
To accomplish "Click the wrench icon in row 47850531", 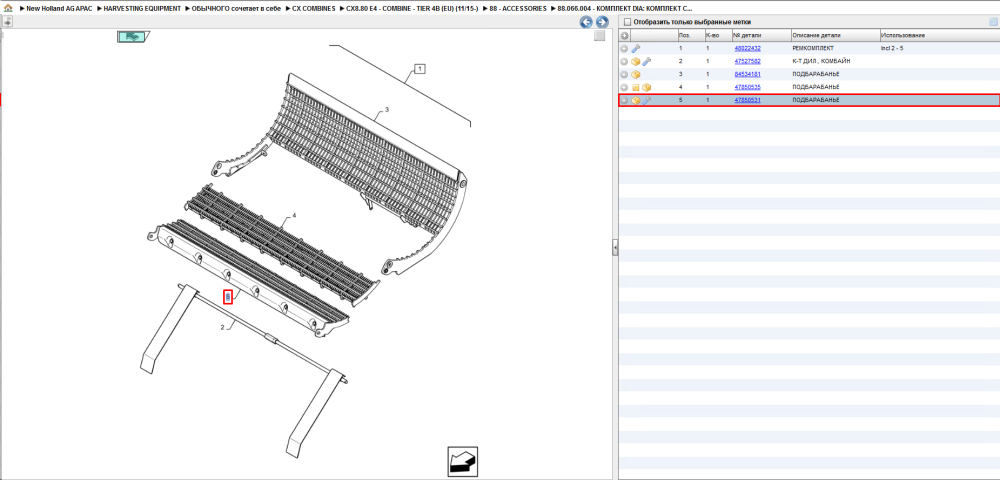I will pos(647,101).
